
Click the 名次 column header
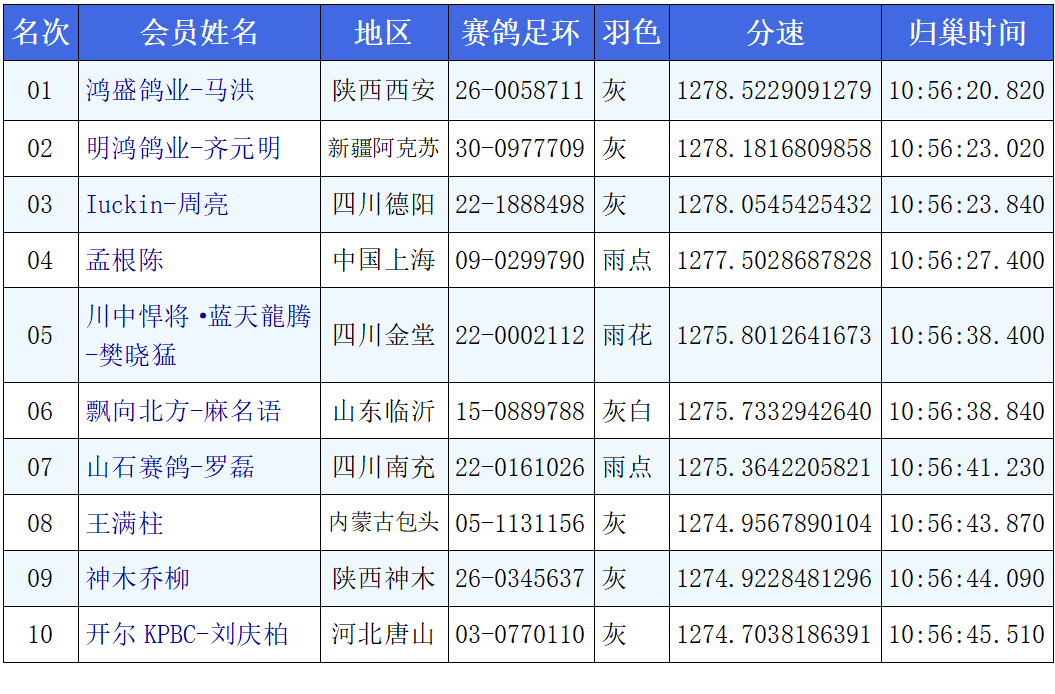coord(40,33)
